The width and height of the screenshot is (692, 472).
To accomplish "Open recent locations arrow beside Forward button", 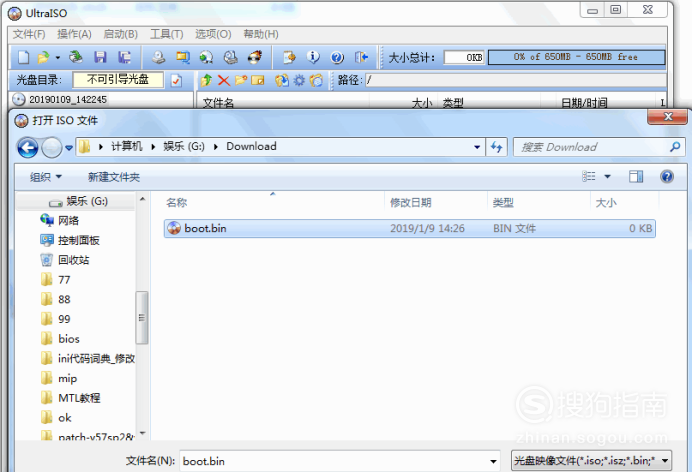I will pos(69,148).
